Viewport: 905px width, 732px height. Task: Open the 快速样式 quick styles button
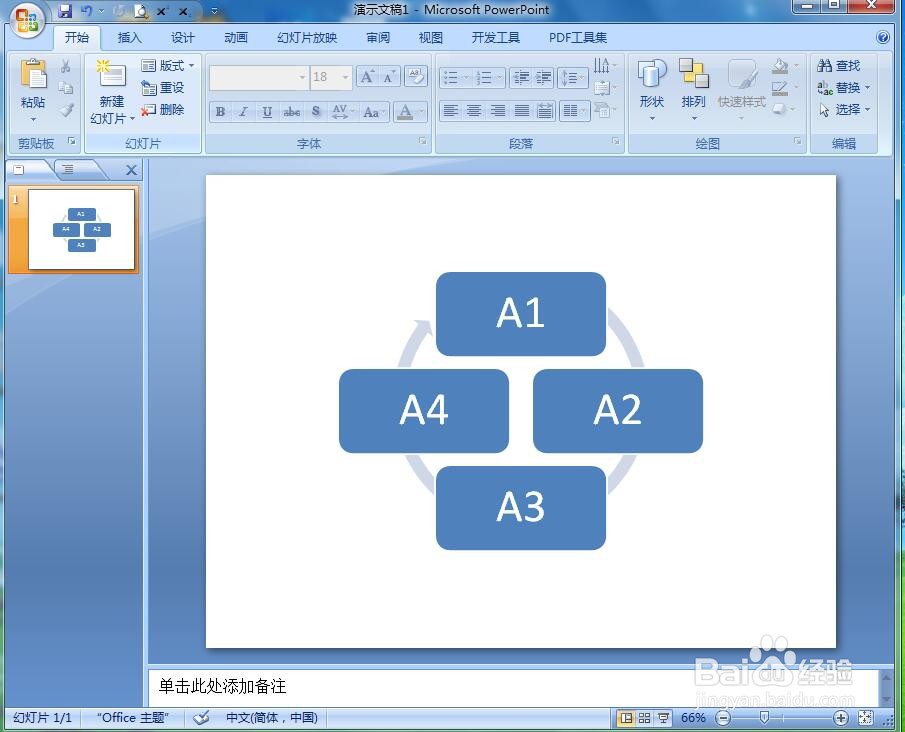(x=742, y=89)
